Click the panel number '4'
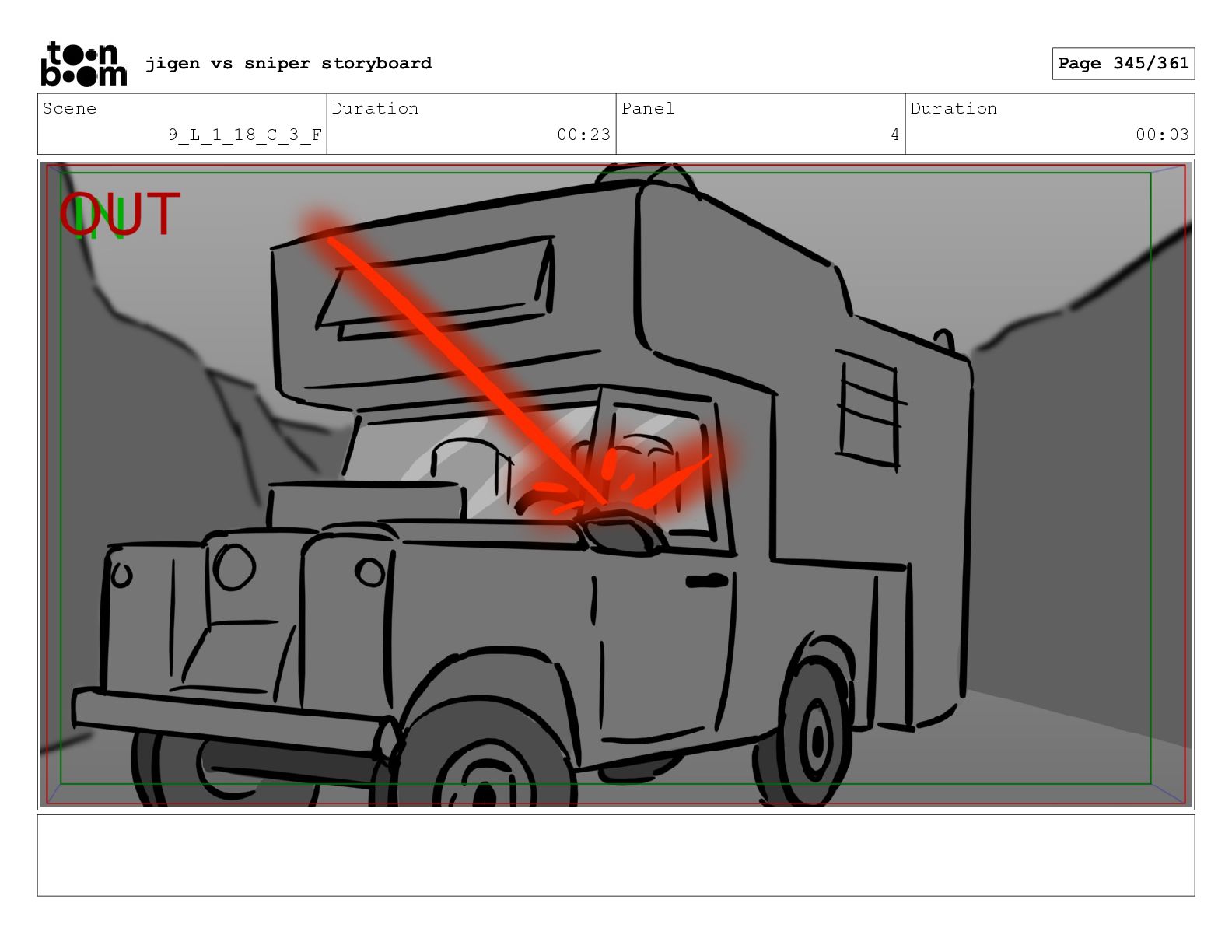The width and height of the screenshot is (1232, 952). click(894, 135)
